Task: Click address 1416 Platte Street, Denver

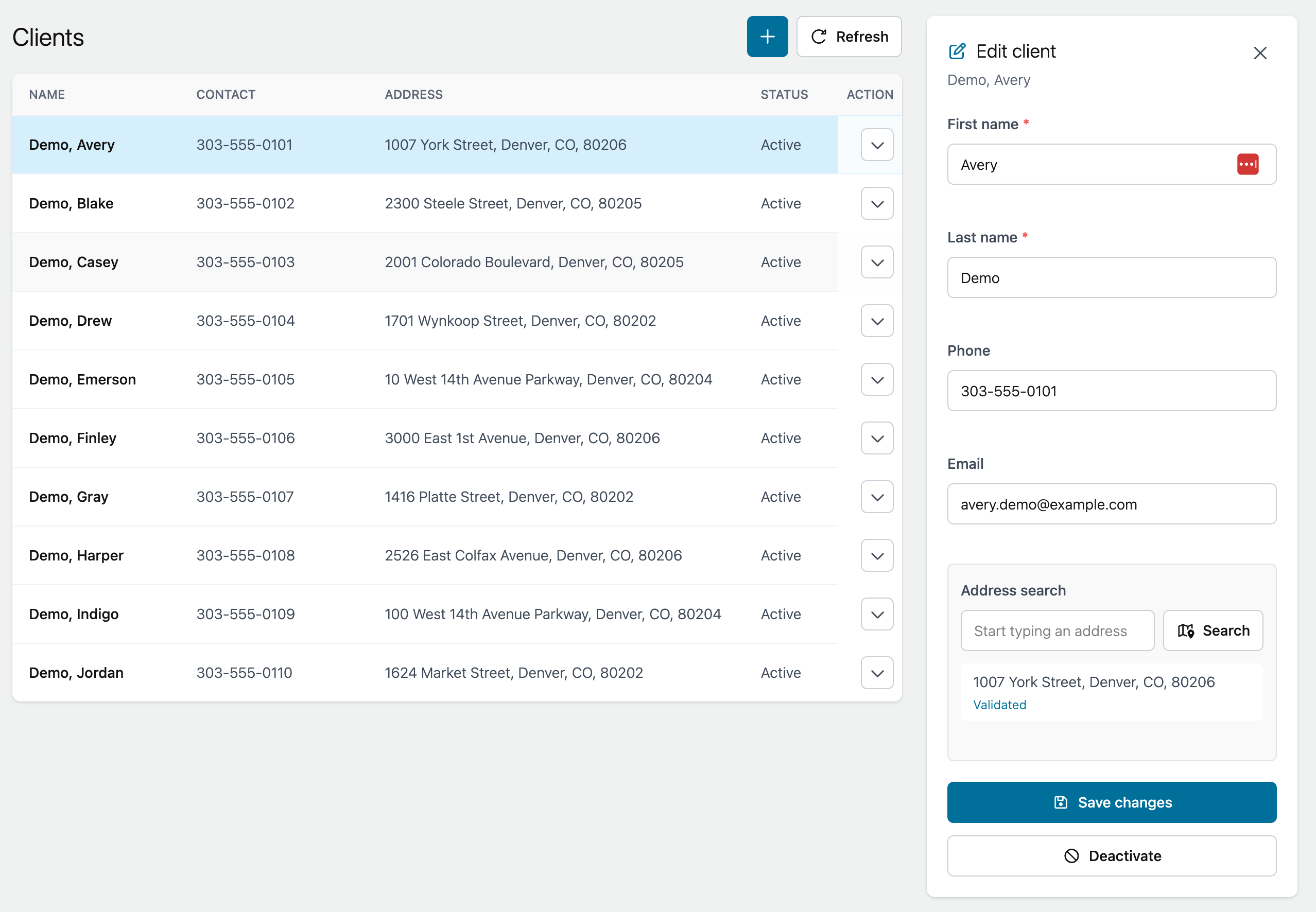Action: pyautogui.click(x=509, y=497)
